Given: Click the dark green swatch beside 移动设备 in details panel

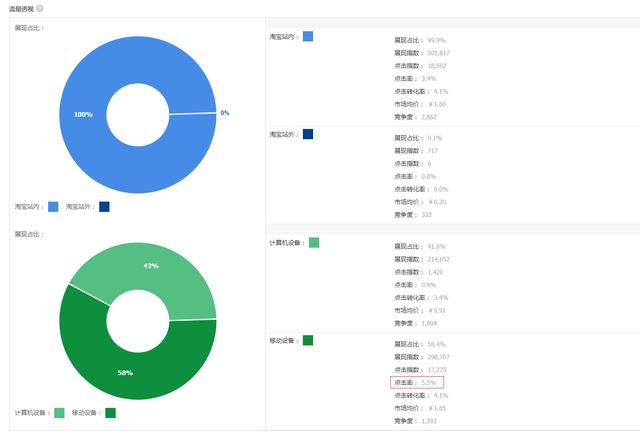Looking at the screenshot, I should (x=308, y=340).
